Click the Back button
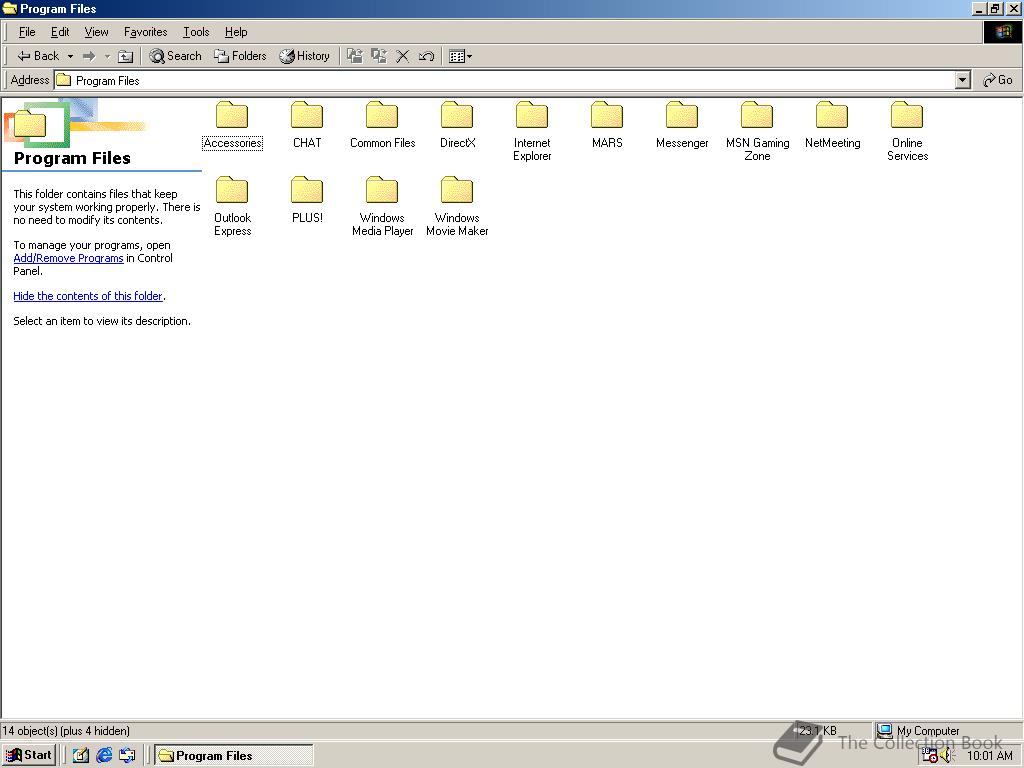This screenshot has width=1024, height=768. pyautogui.click(x=39, y=56)
